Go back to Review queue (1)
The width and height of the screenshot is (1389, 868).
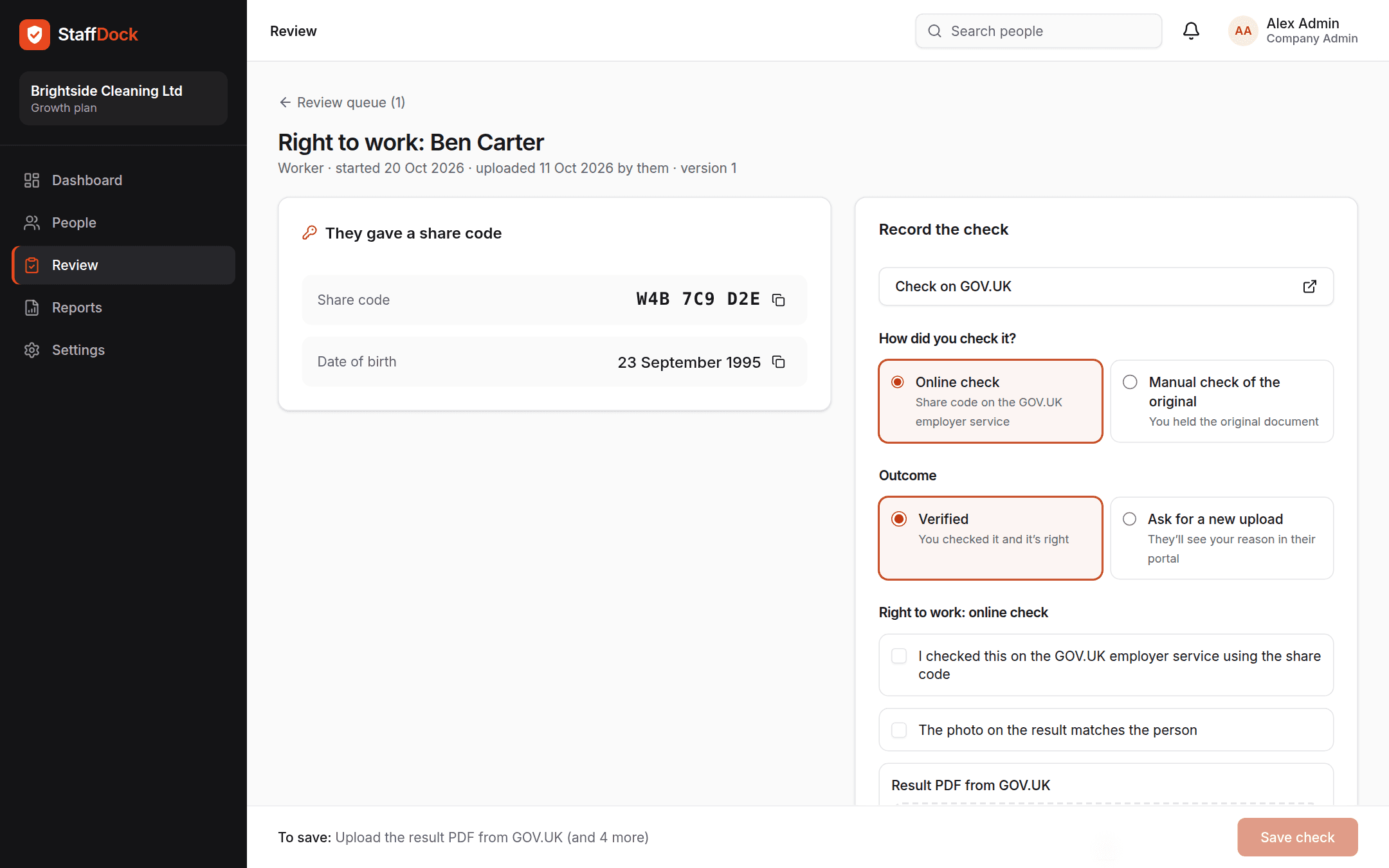[x=342, y=102]
